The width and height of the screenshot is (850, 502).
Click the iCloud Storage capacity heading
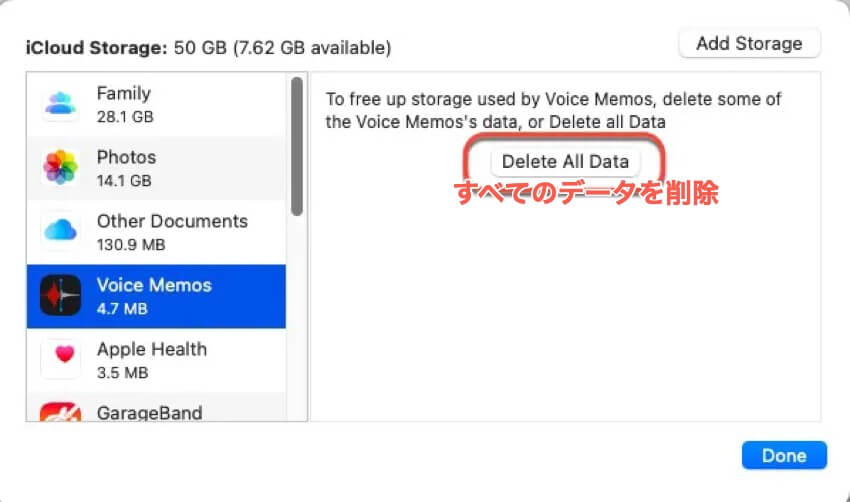[x=208, y=48]
